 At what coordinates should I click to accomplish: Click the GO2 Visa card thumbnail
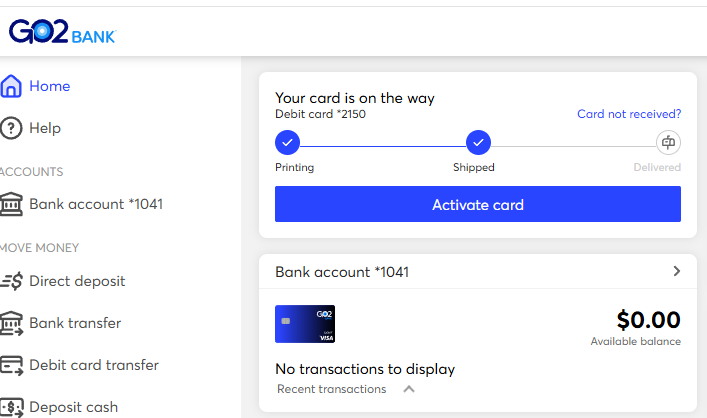coord(305,324)
